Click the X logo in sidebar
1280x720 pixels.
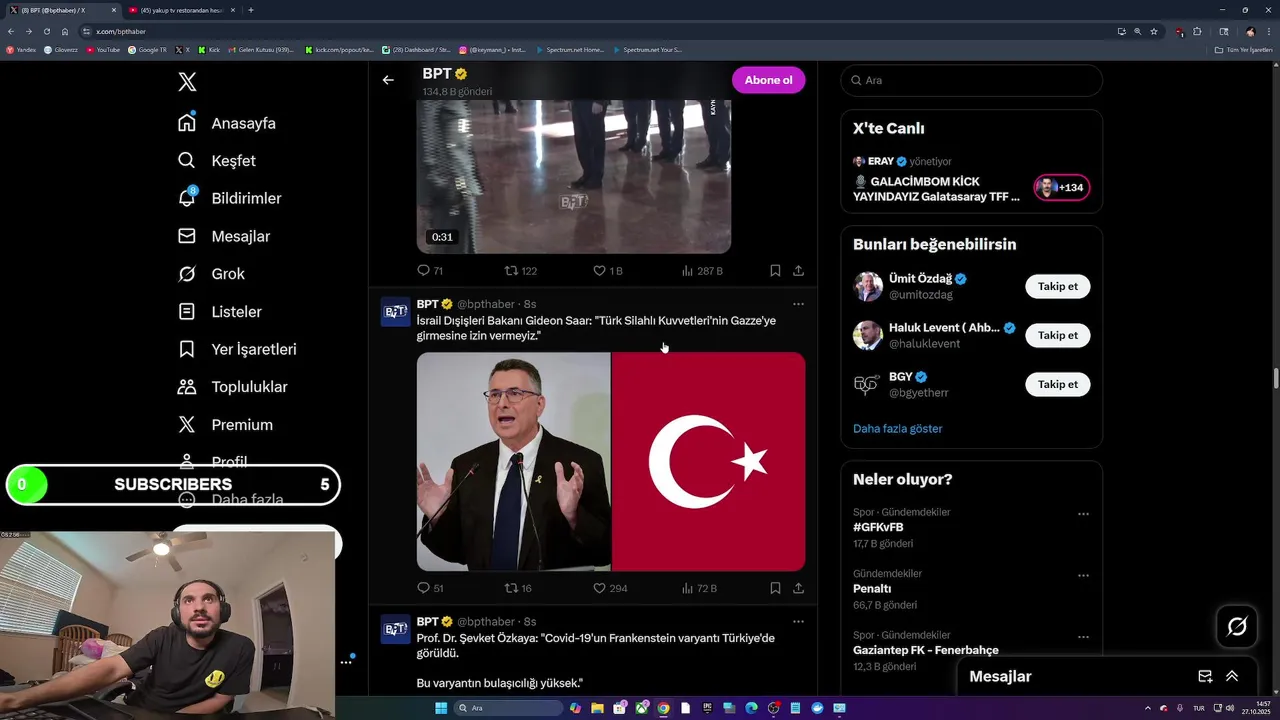(x=187, y=82)
